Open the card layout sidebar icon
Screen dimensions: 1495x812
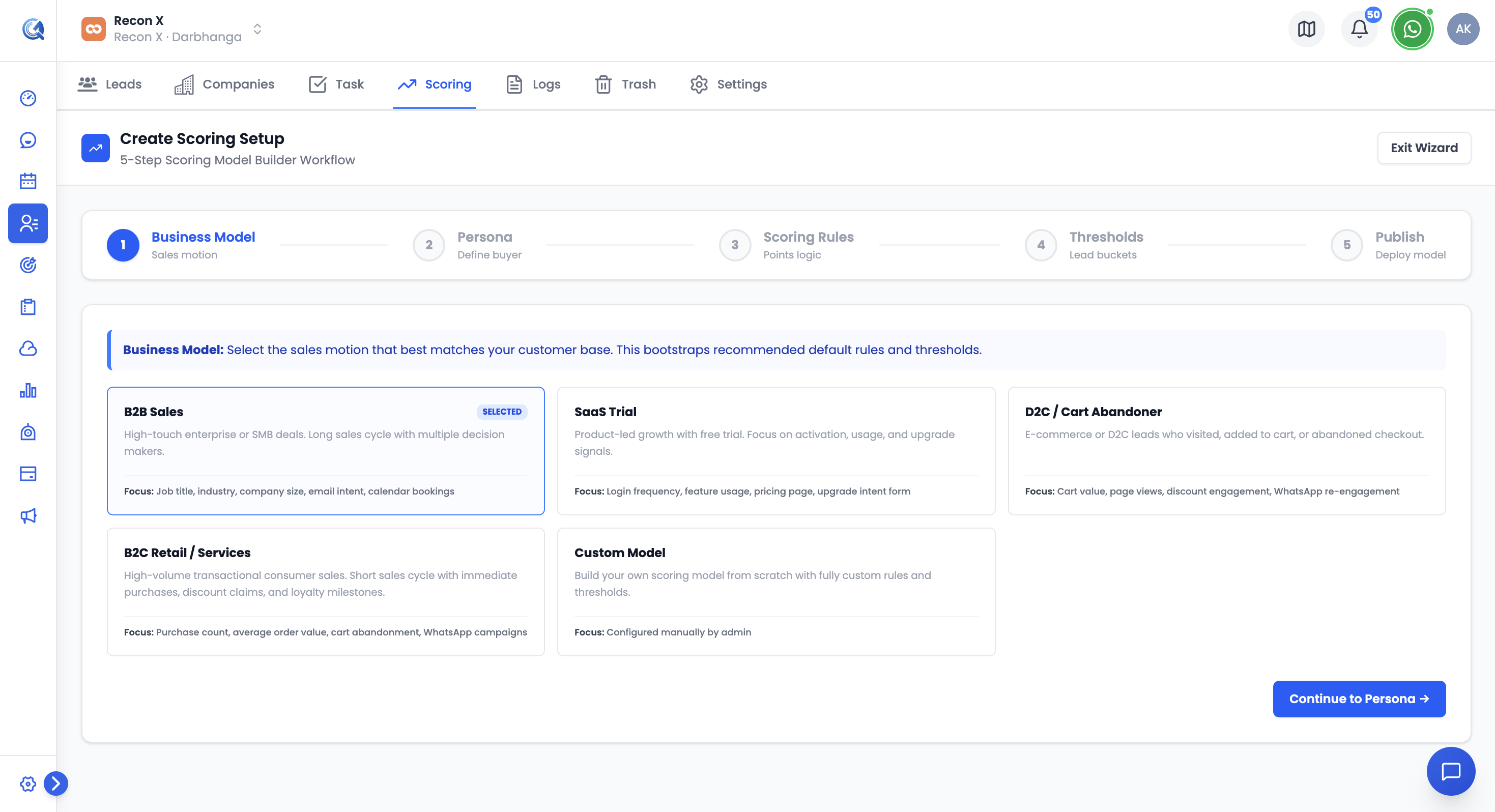28,474
